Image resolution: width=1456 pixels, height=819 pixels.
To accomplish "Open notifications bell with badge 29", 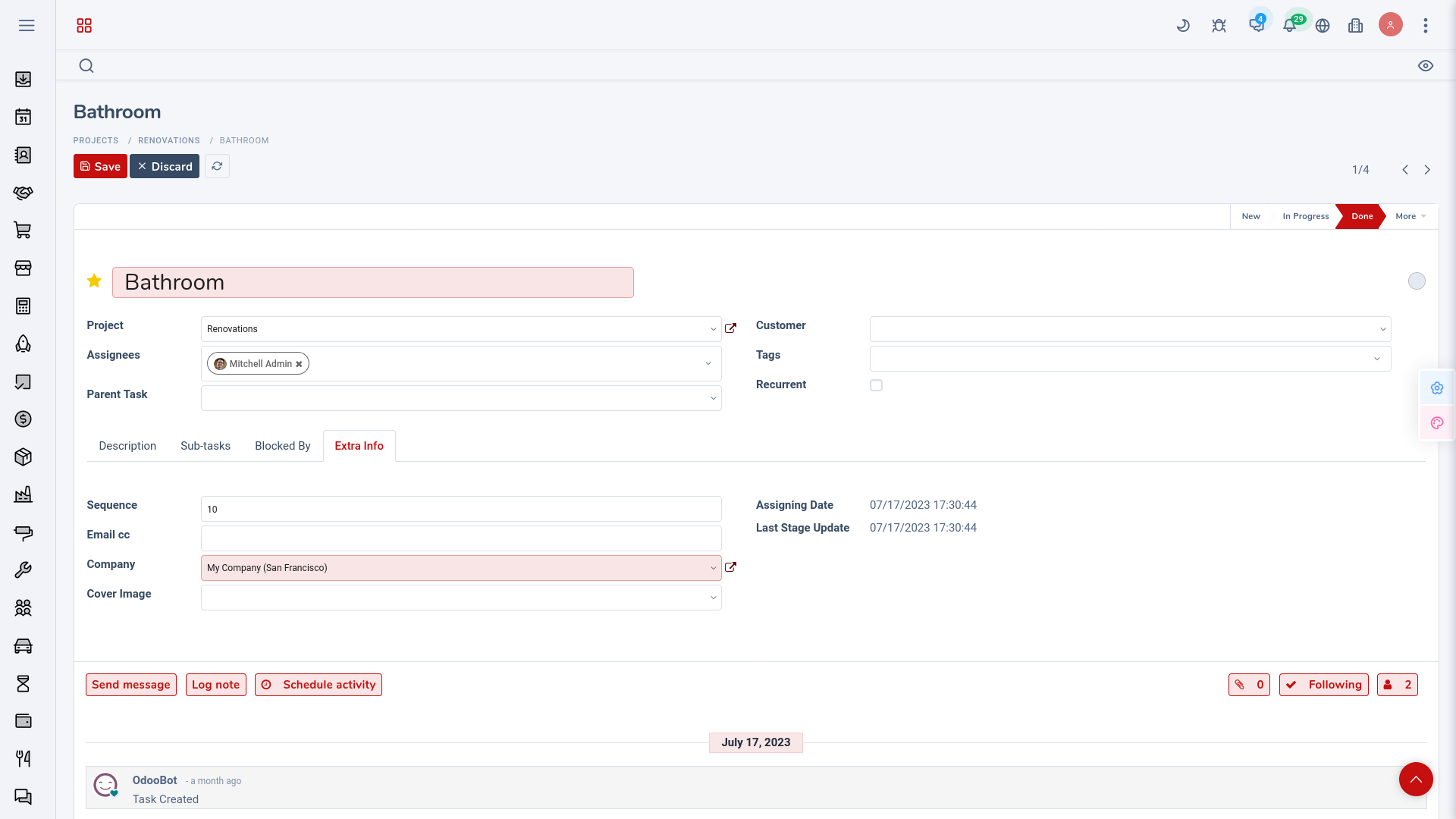I will pyautogui.click(x=1291, y=24).
